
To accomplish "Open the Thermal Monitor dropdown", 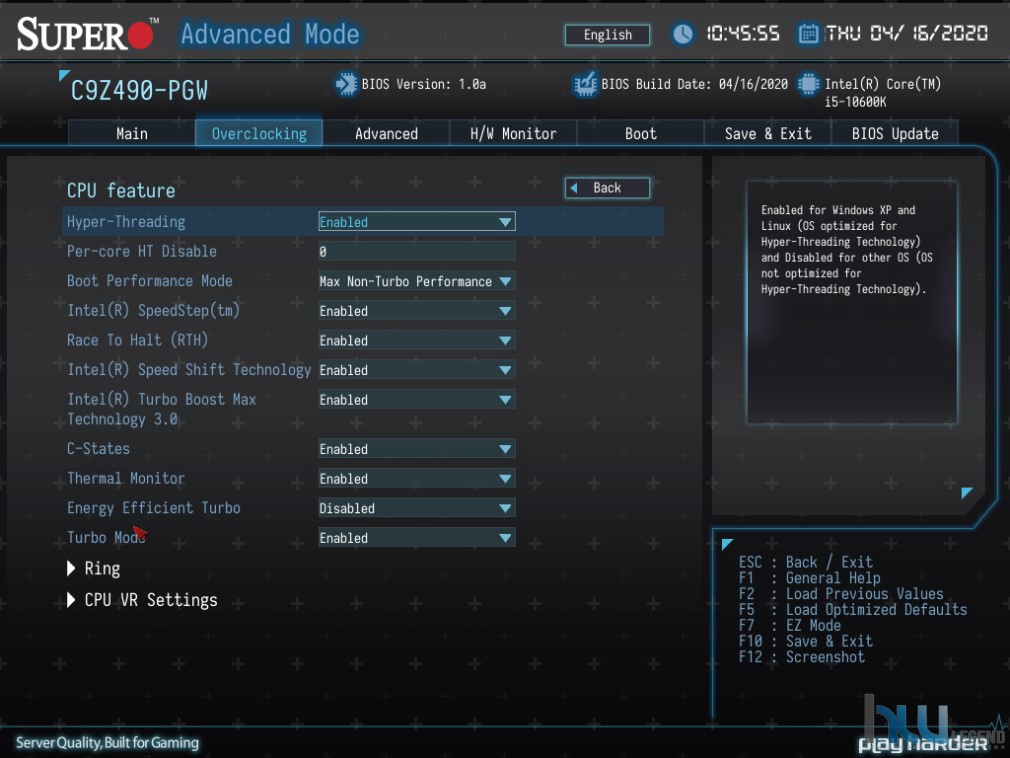I will coord(417,478).
